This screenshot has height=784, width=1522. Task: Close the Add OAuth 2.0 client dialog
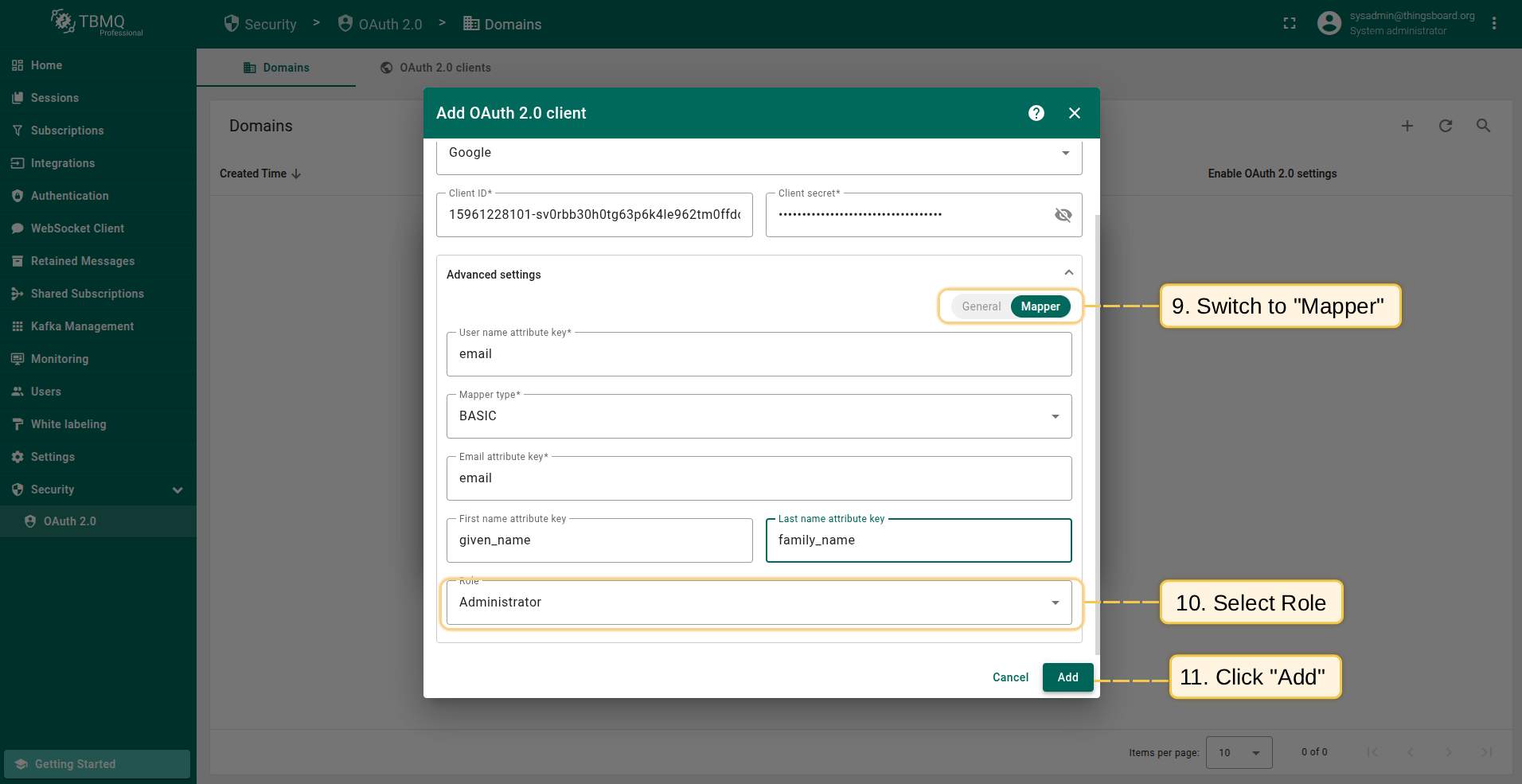(1074, 113)
